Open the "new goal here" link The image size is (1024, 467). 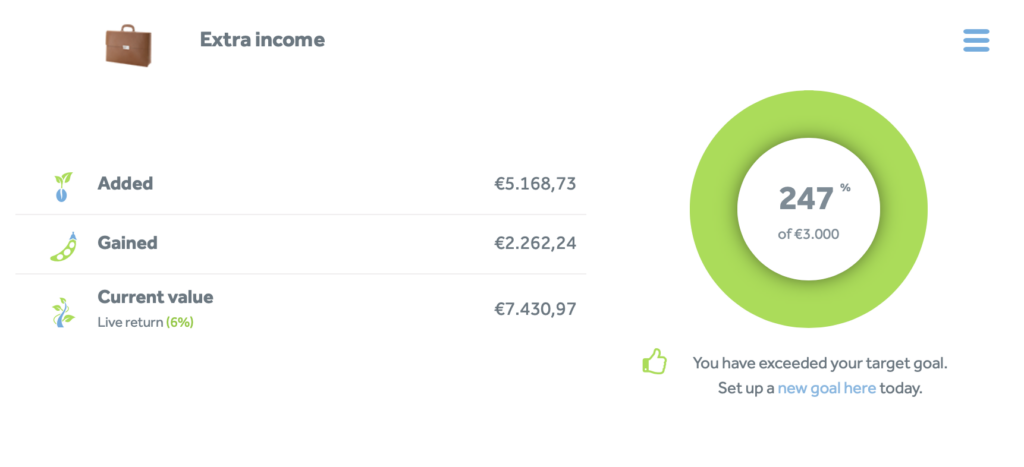coord(826,388)
